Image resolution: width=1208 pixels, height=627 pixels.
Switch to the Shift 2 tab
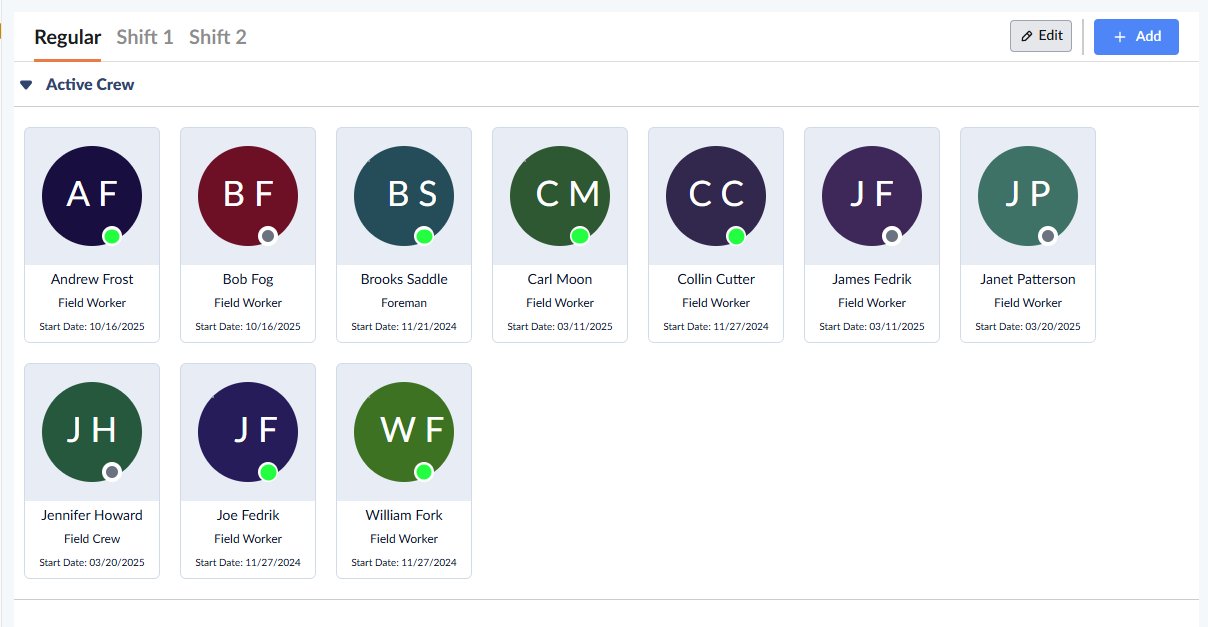218,37
